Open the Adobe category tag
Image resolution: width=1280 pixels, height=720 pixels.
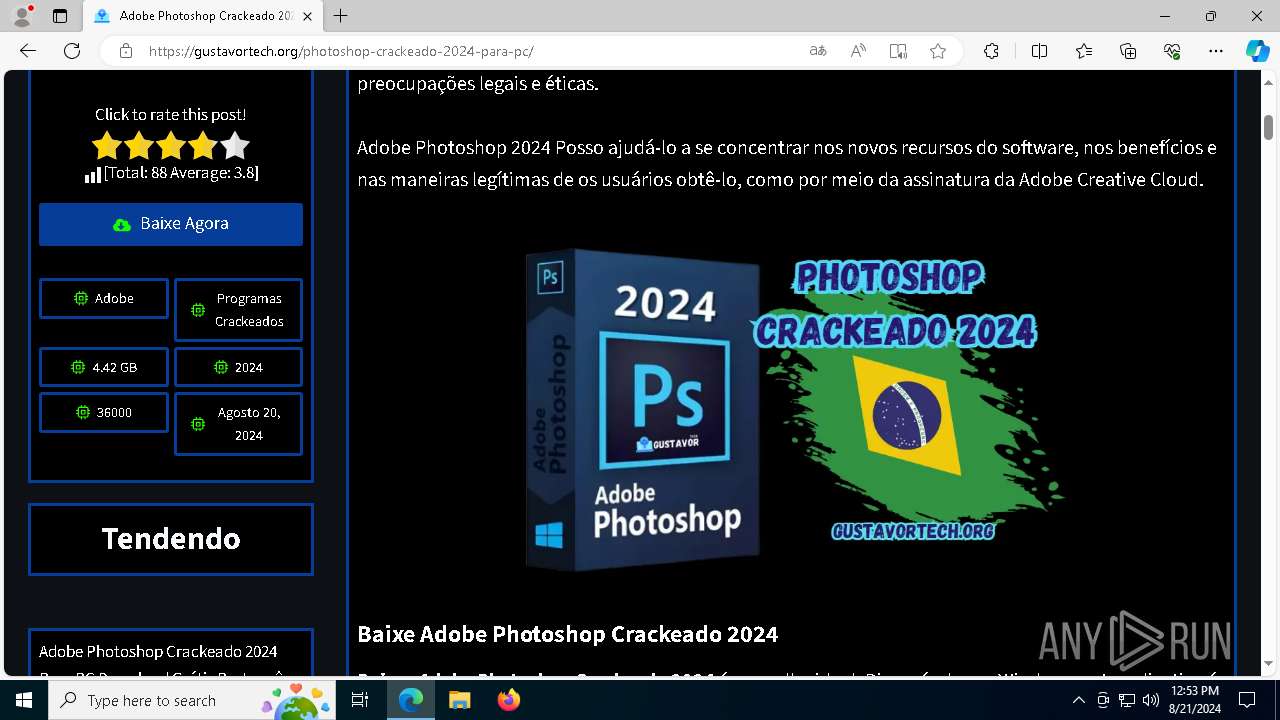tap(104, 298)
